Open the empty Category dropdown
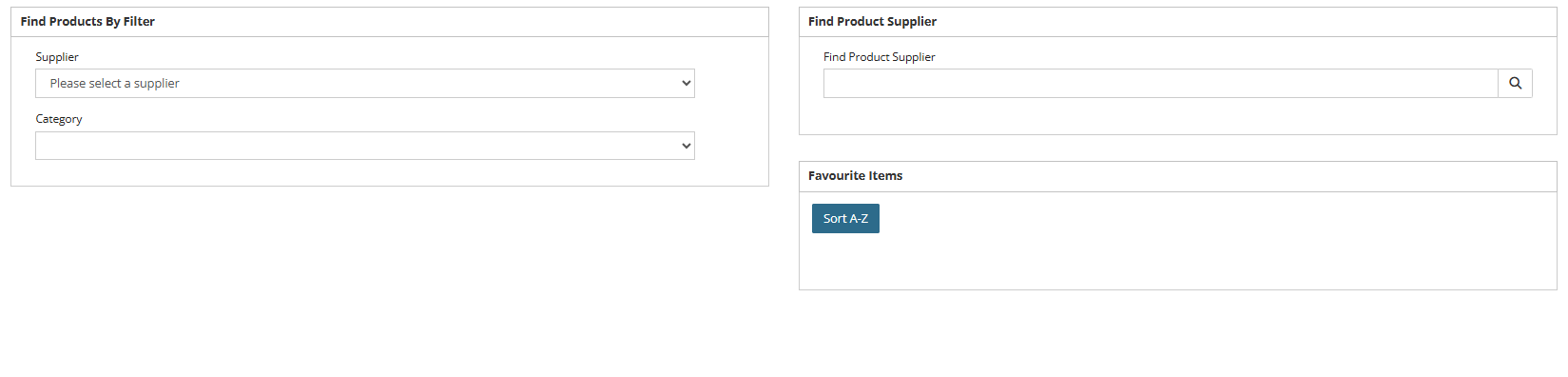1568x377 pixels. (365, 146)
